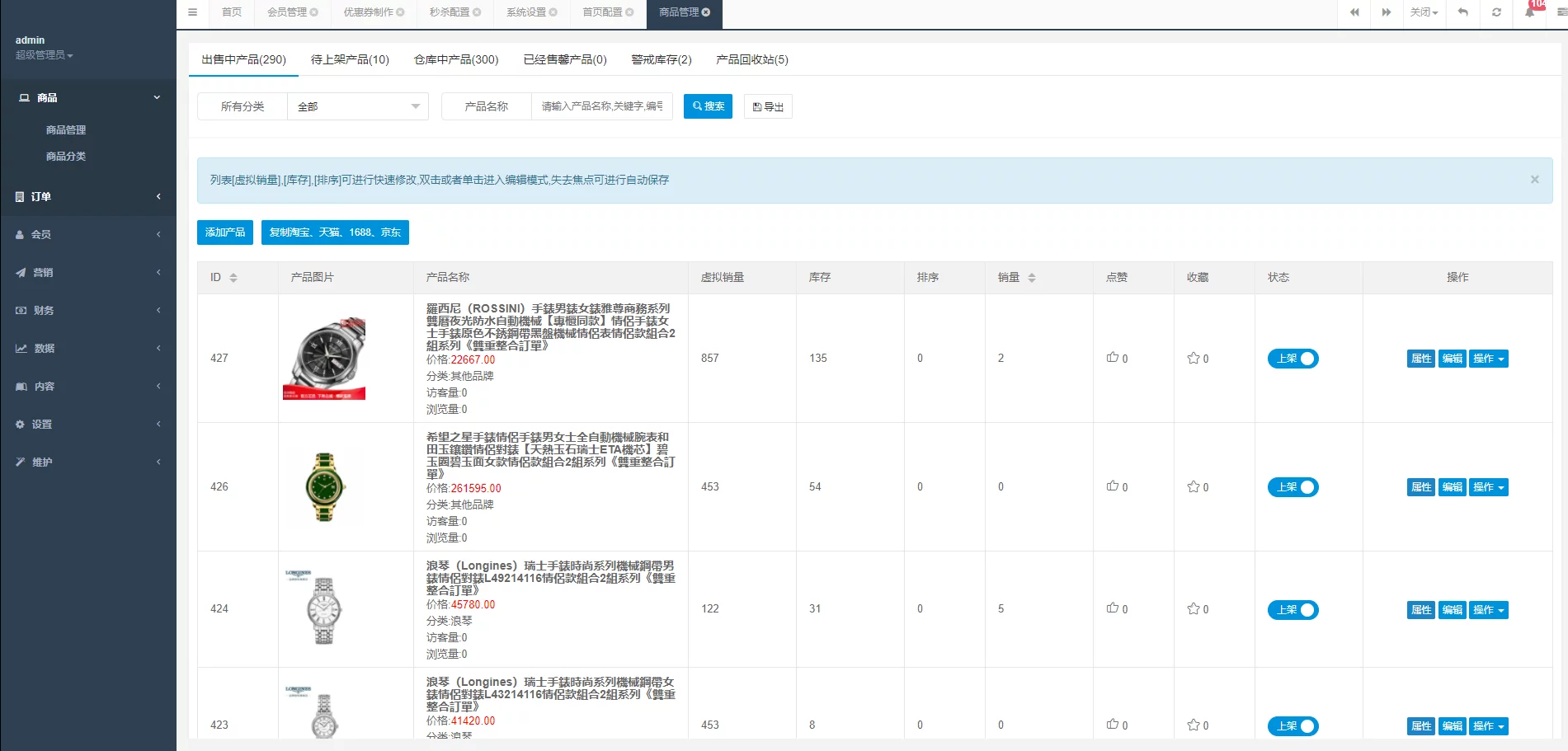This screenshot has height=751, width=1568.
Task: Open the 操作 dropdown for product 426
Action: (x=1489, y=487)
